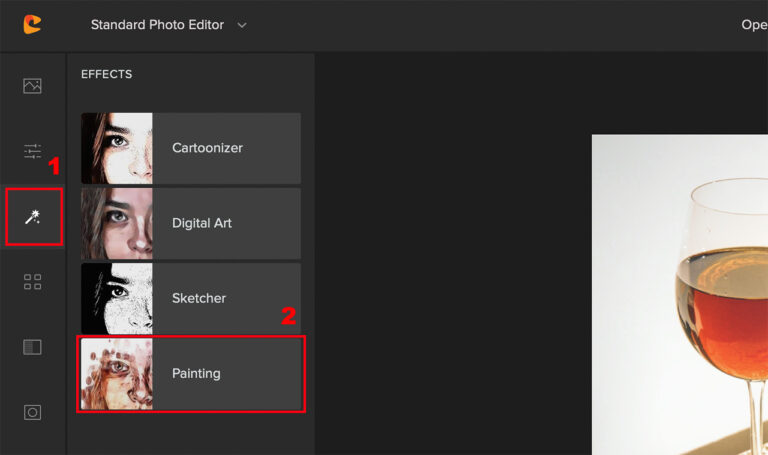Expand the Standard Photo Editor chevron

[242, 25]
